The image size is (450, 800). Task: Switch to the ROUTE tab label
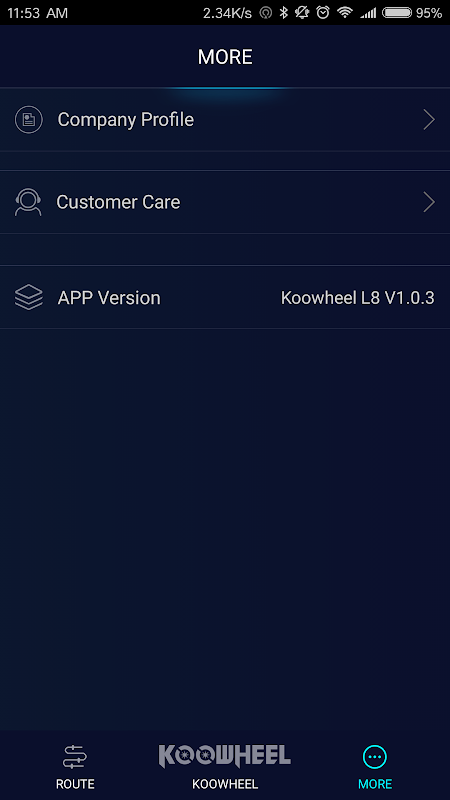point(75,784)
